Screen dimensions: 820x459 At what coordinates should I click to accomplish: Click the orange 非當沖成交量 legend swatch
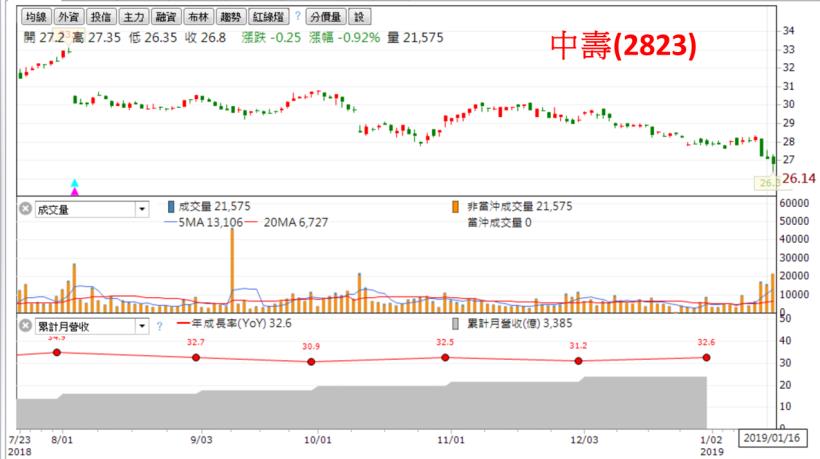(455, 206)
